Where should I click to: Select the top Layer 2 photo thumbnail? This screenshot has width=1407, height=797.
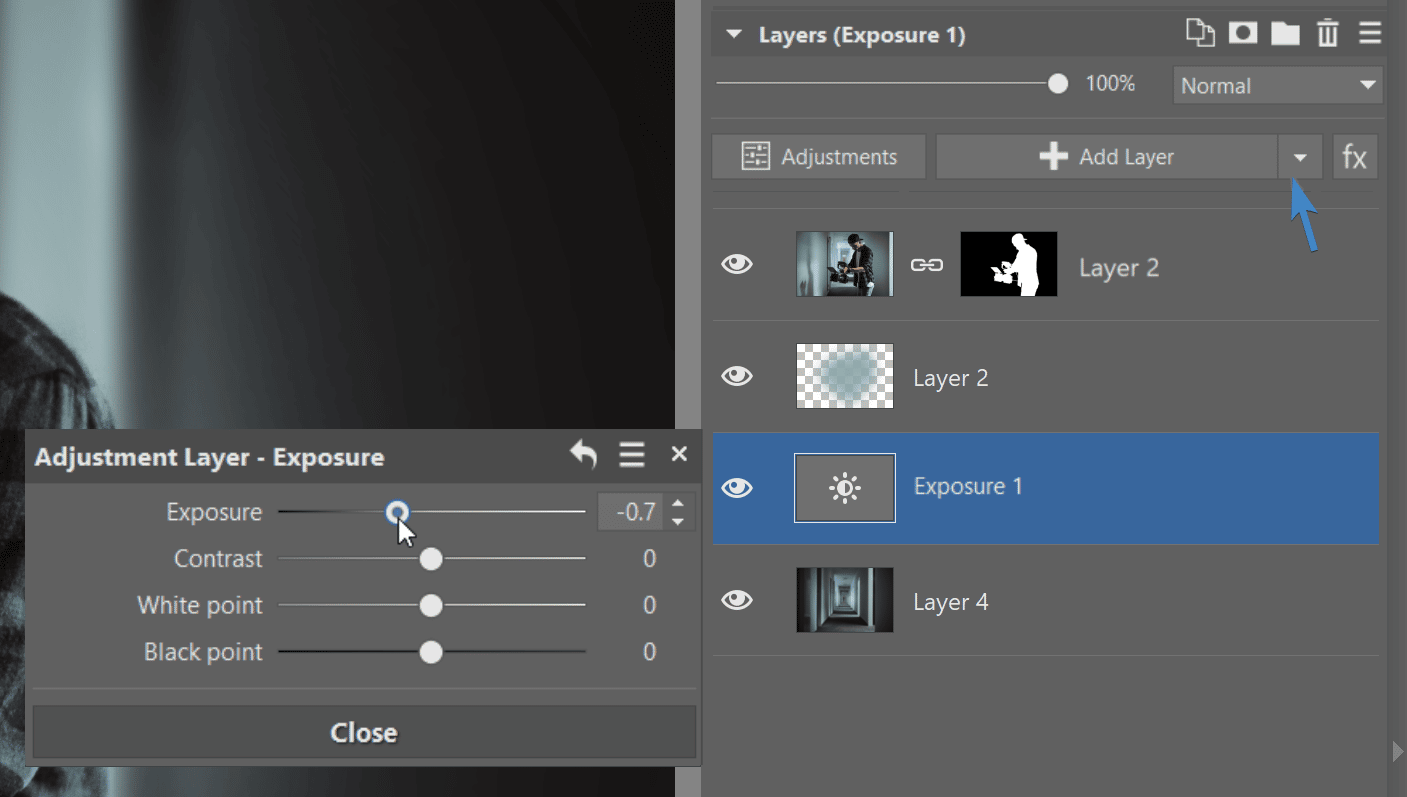tap(844, 264)
